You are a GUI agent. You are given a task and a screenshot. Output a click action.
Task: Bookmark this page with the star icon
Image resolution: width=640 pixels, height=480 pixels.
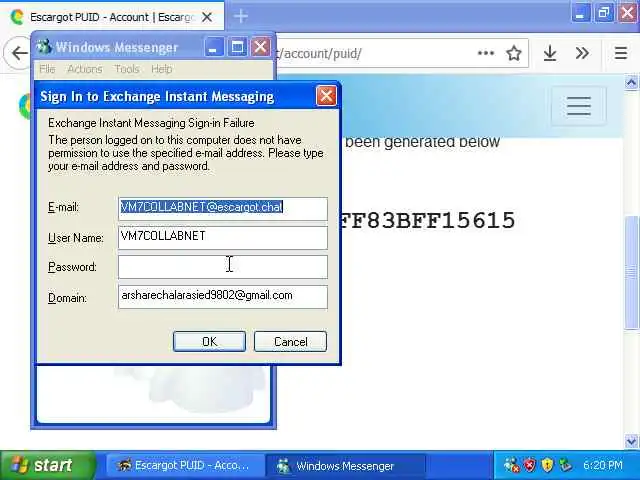pyautogui.click(x=513, y=53)
